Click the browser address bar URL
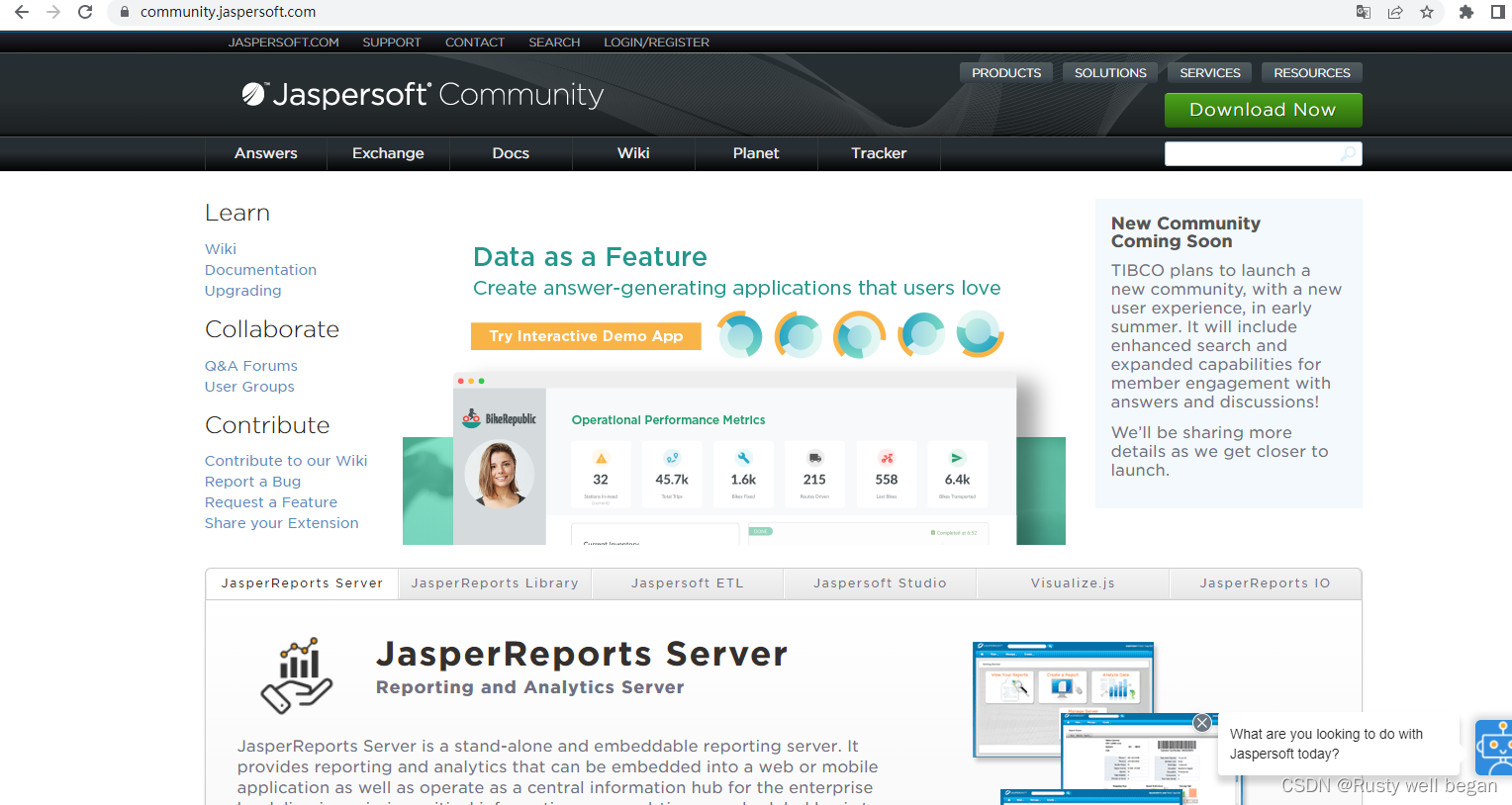Viewport: 1512px width, 805px height. click(228, 12)
